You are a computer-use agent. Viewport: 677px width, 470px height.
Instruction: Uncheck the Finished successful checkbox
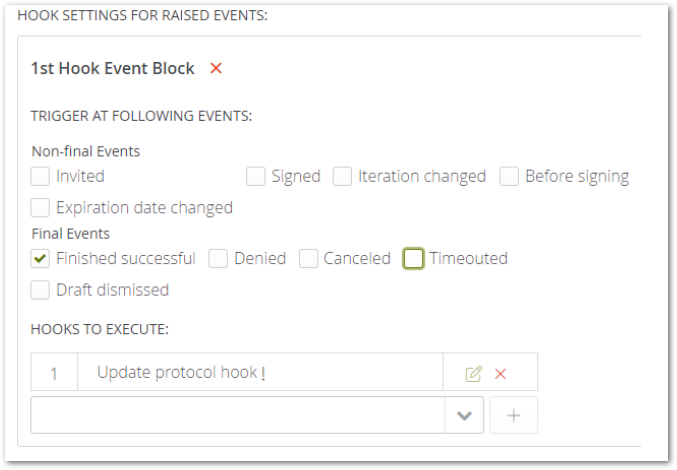point(40,258)
